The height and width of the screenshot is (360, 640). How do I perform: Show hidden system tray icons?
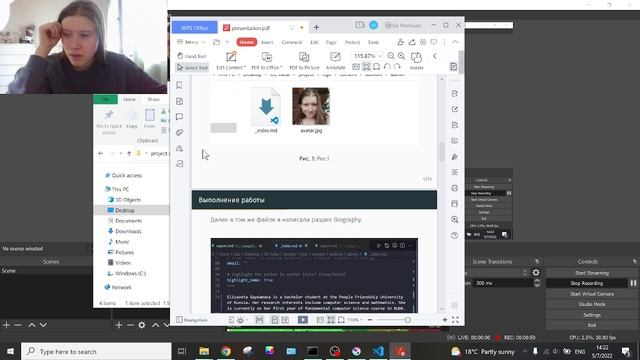pos(525,351)
